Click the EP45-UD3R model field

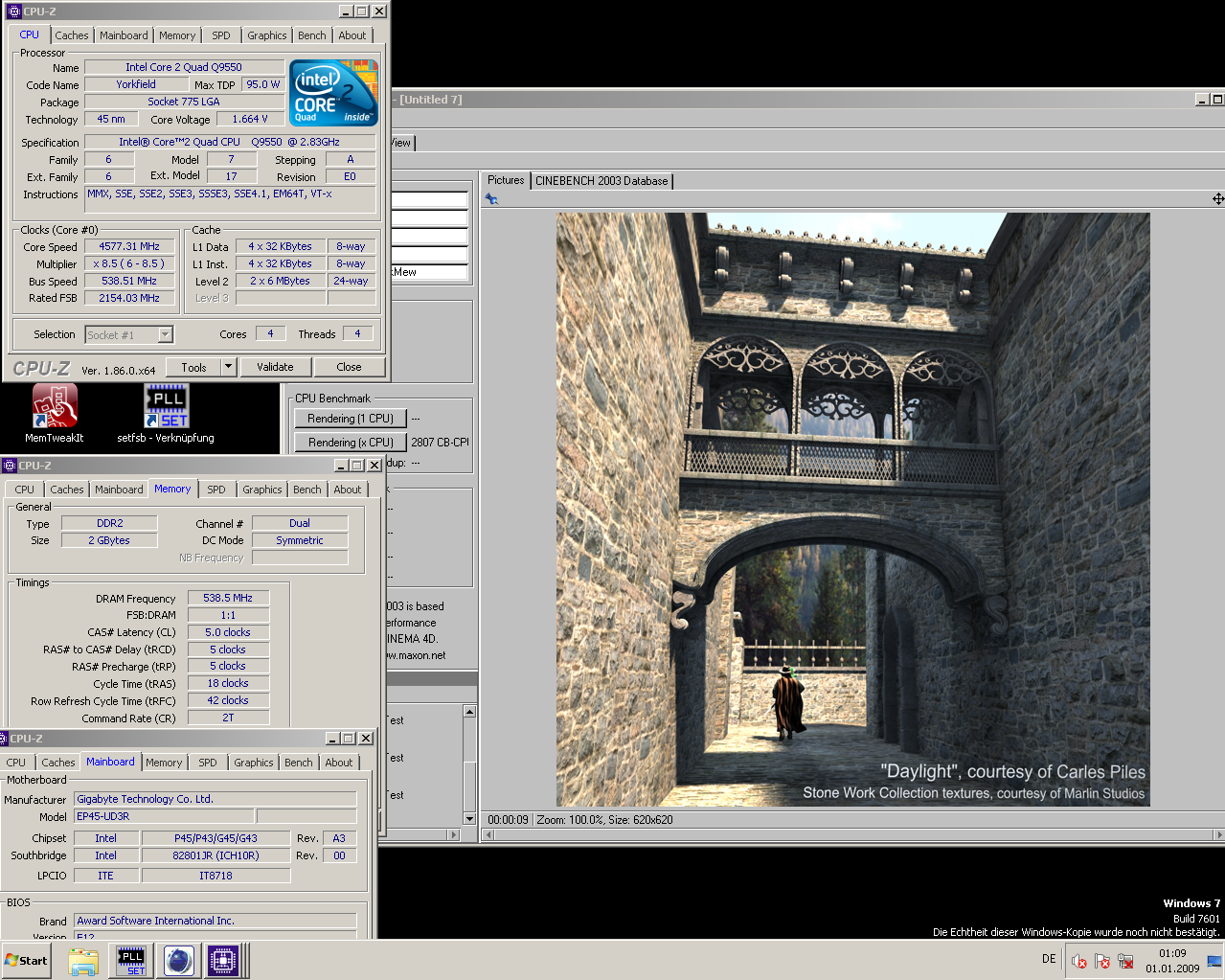coord(165,816)
